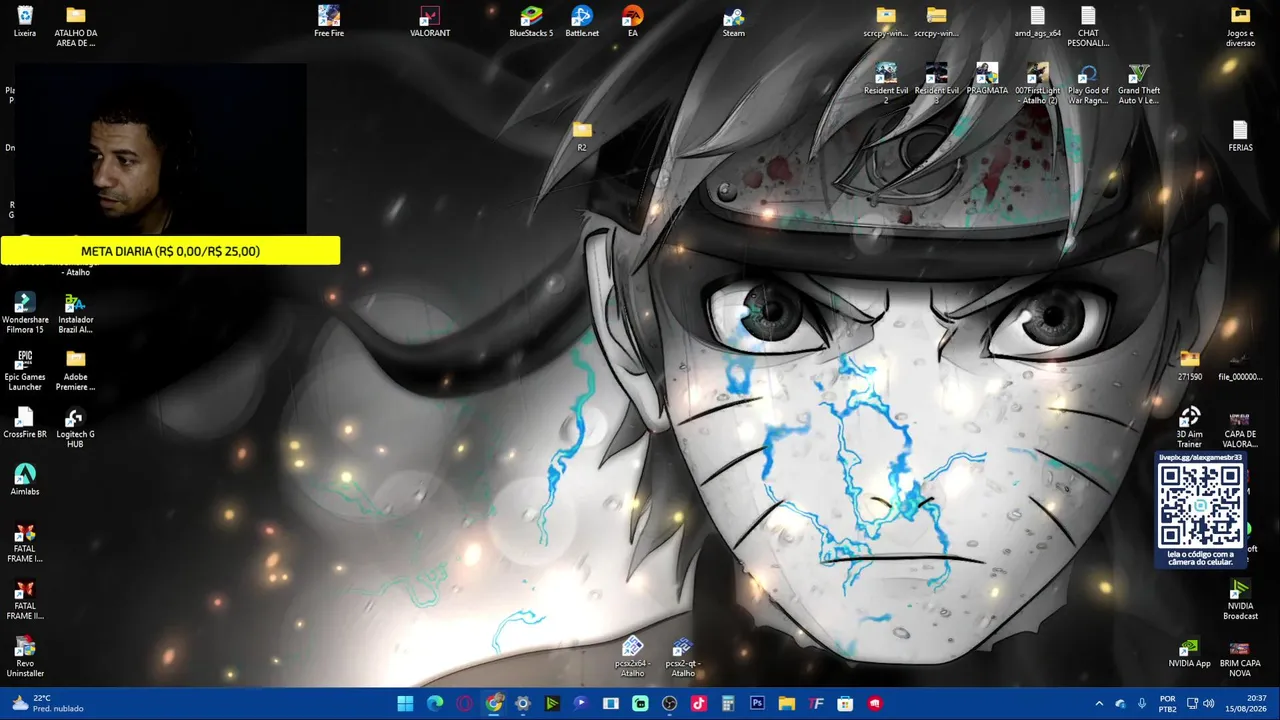Open the ATALHO DA AREA DE folder
The width and height of the screenshot is (1280, 720).
pyautogui.click(x=76, y=26)
